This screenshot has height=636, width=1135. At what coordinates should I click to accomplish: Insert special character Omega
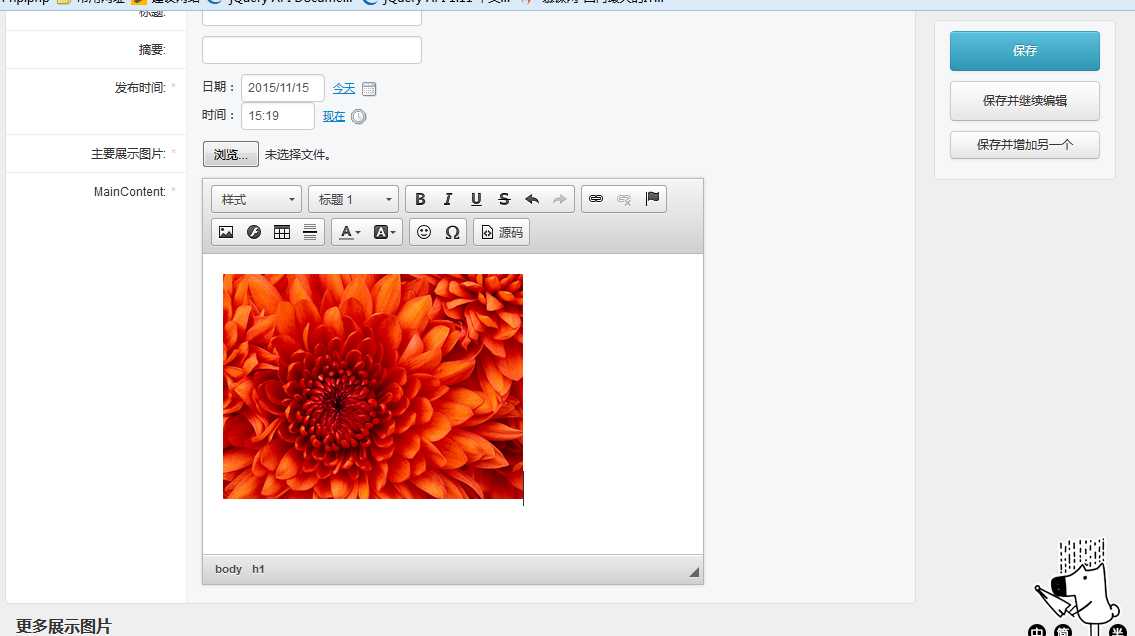pyautogui.click(x=452, y=232)
